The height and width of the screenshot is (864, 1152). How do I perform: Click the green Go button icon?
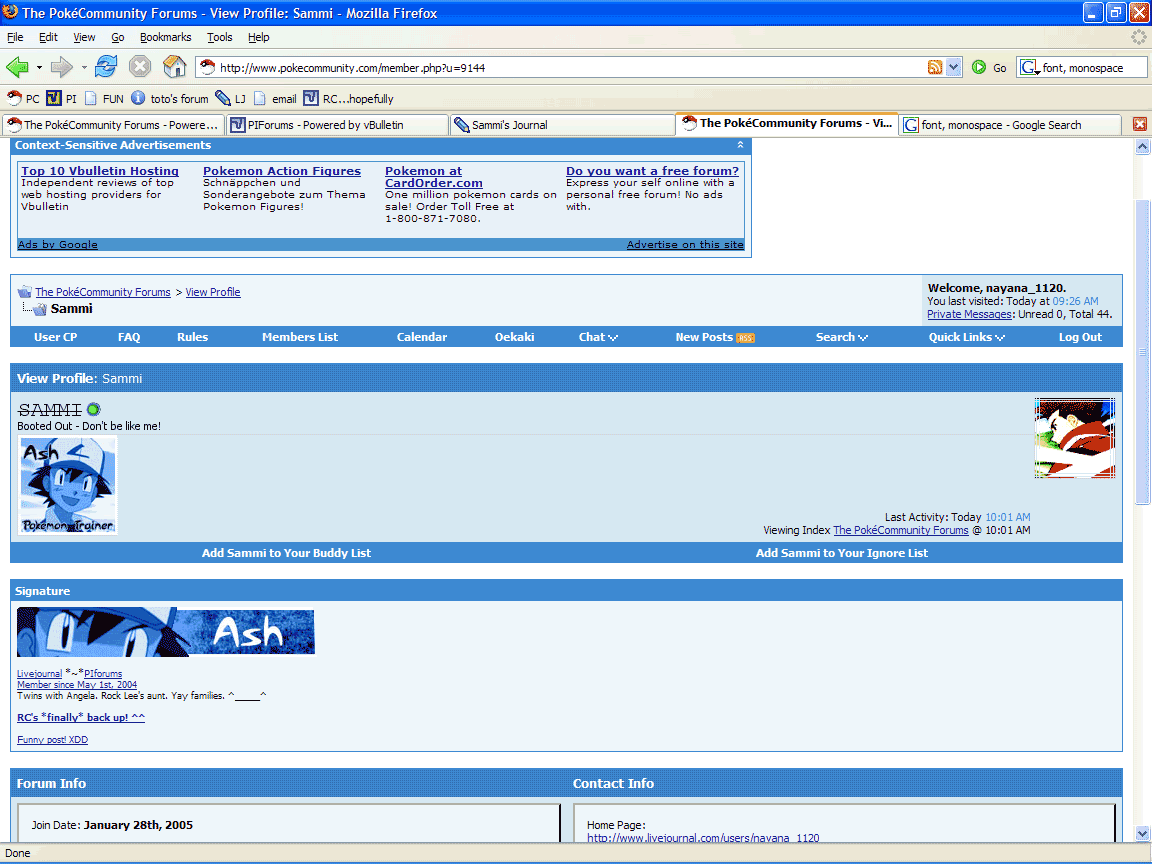coord(979,68)
